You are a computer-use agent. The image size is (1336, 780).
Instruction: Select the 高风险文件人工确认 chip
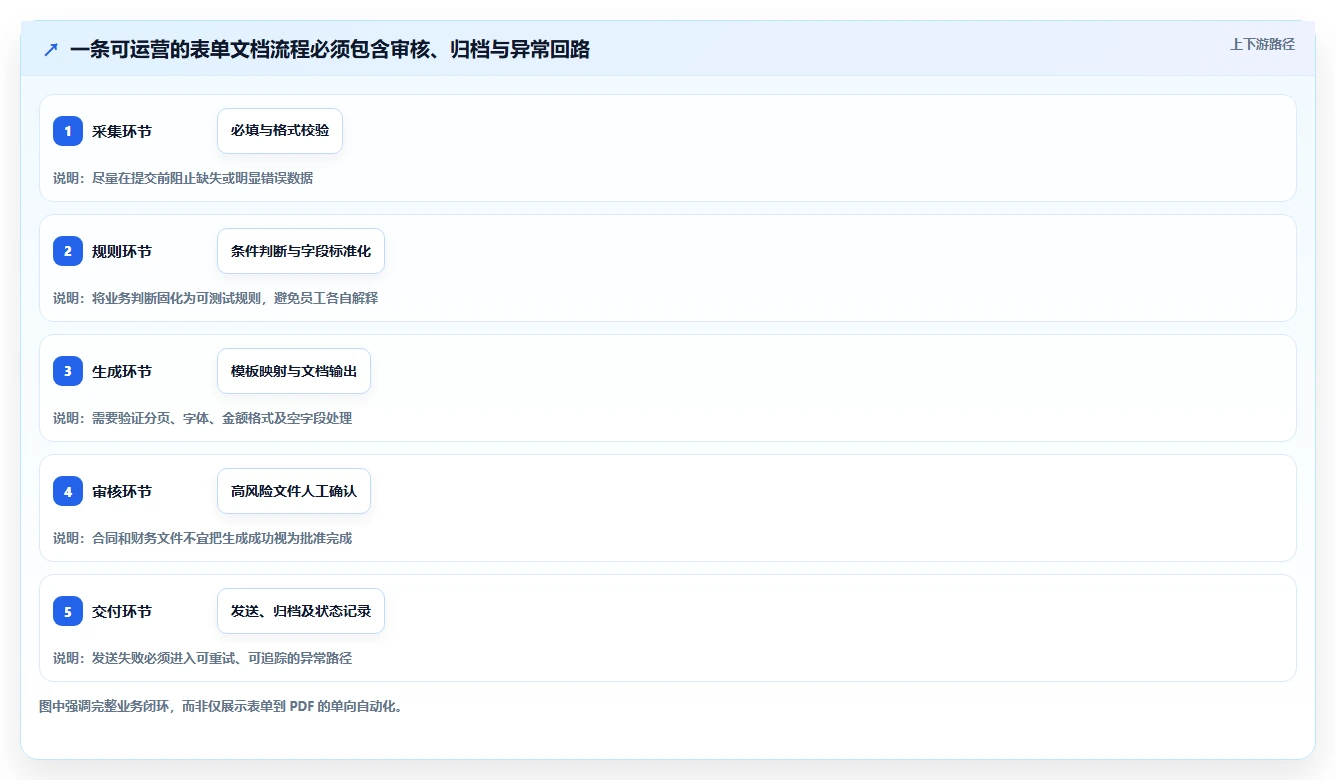pos(294,491)
